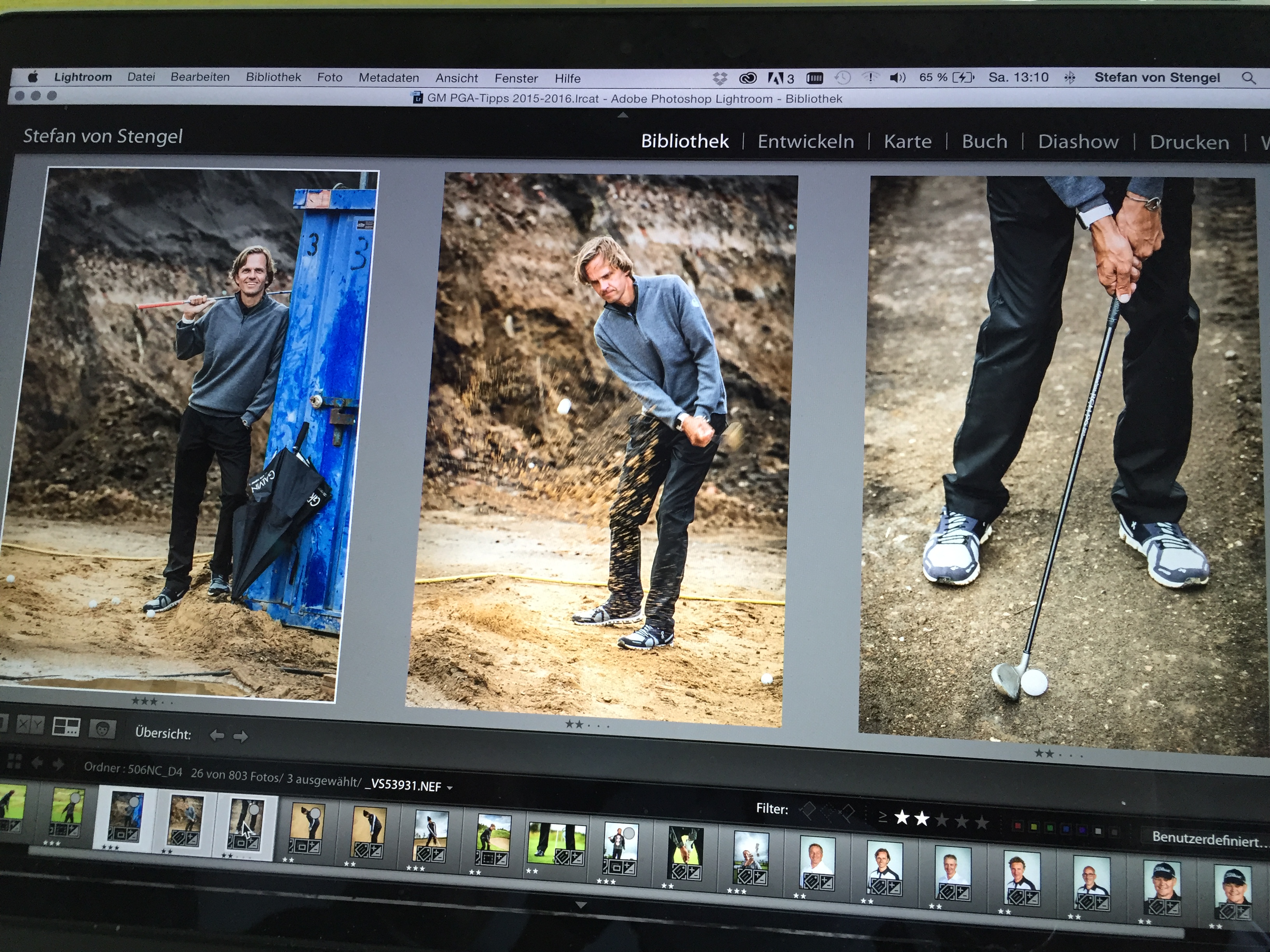
Task: Toggle the flagged photos filter
Action: (808, 810)
